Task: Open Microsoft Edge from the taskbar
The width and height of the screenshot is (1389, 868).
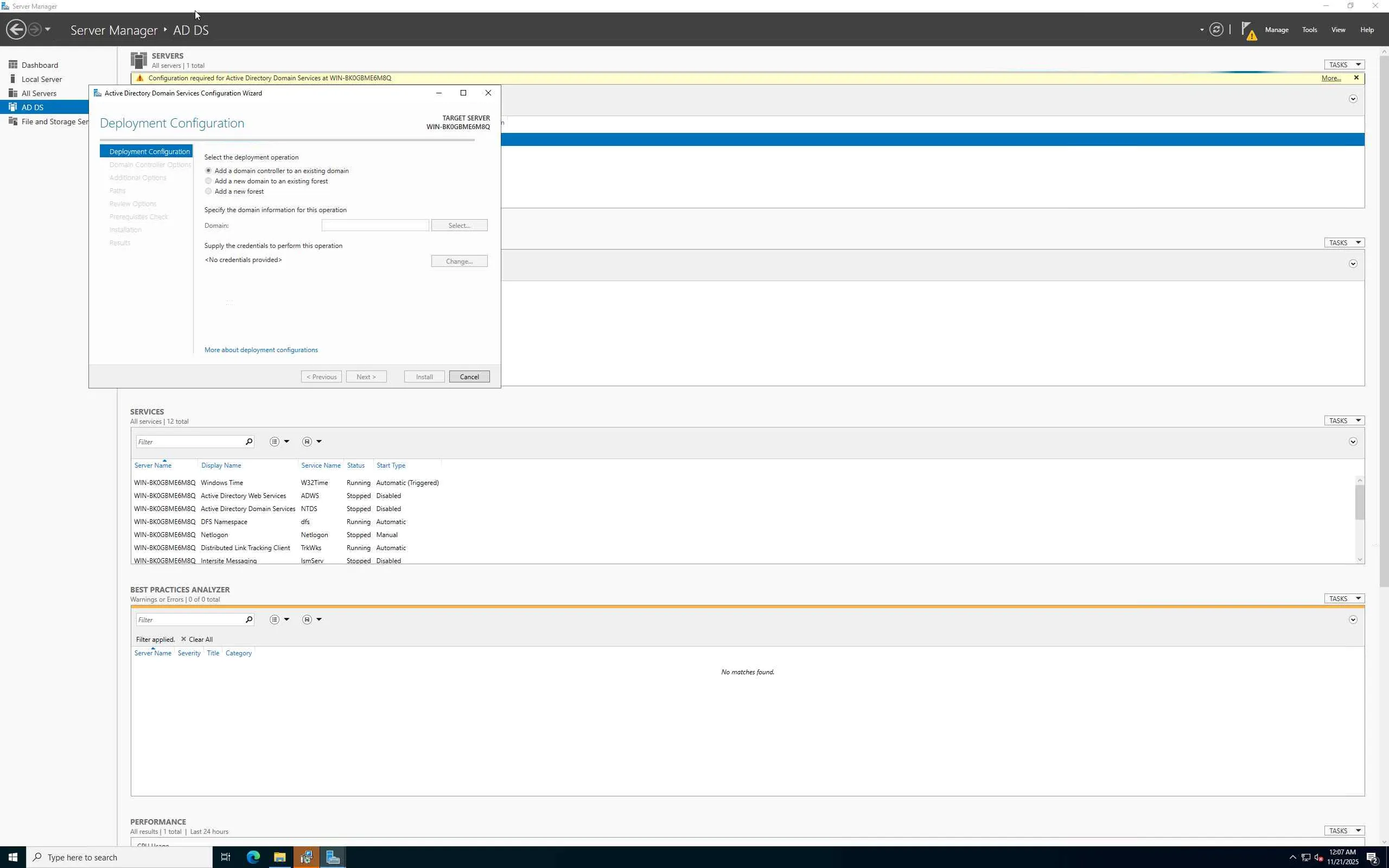Action: coord(253,857)
